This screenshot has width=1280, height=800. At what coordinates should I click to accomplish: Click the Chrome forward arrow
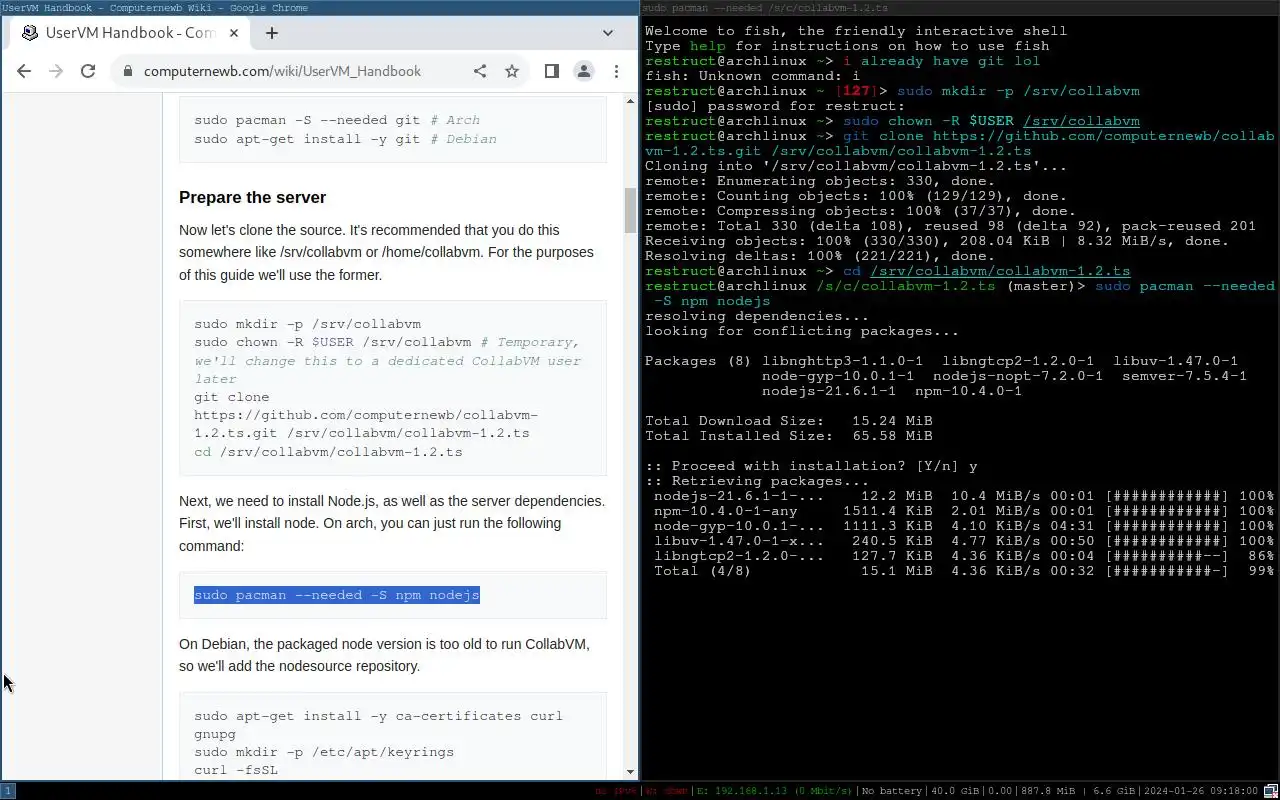point(56,71)
